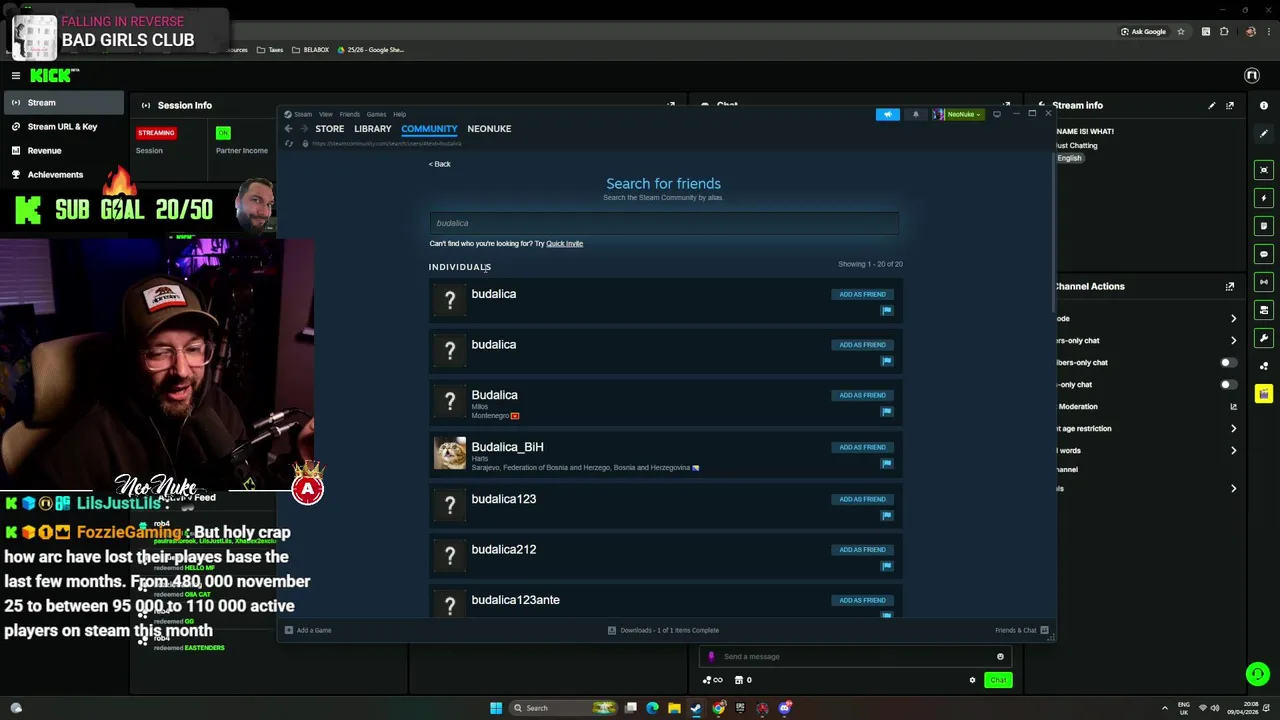Image resolution: width=1280 pixels, height=720 pixels.
Task: Open chat settings gear icon
Action: [972, 680]
